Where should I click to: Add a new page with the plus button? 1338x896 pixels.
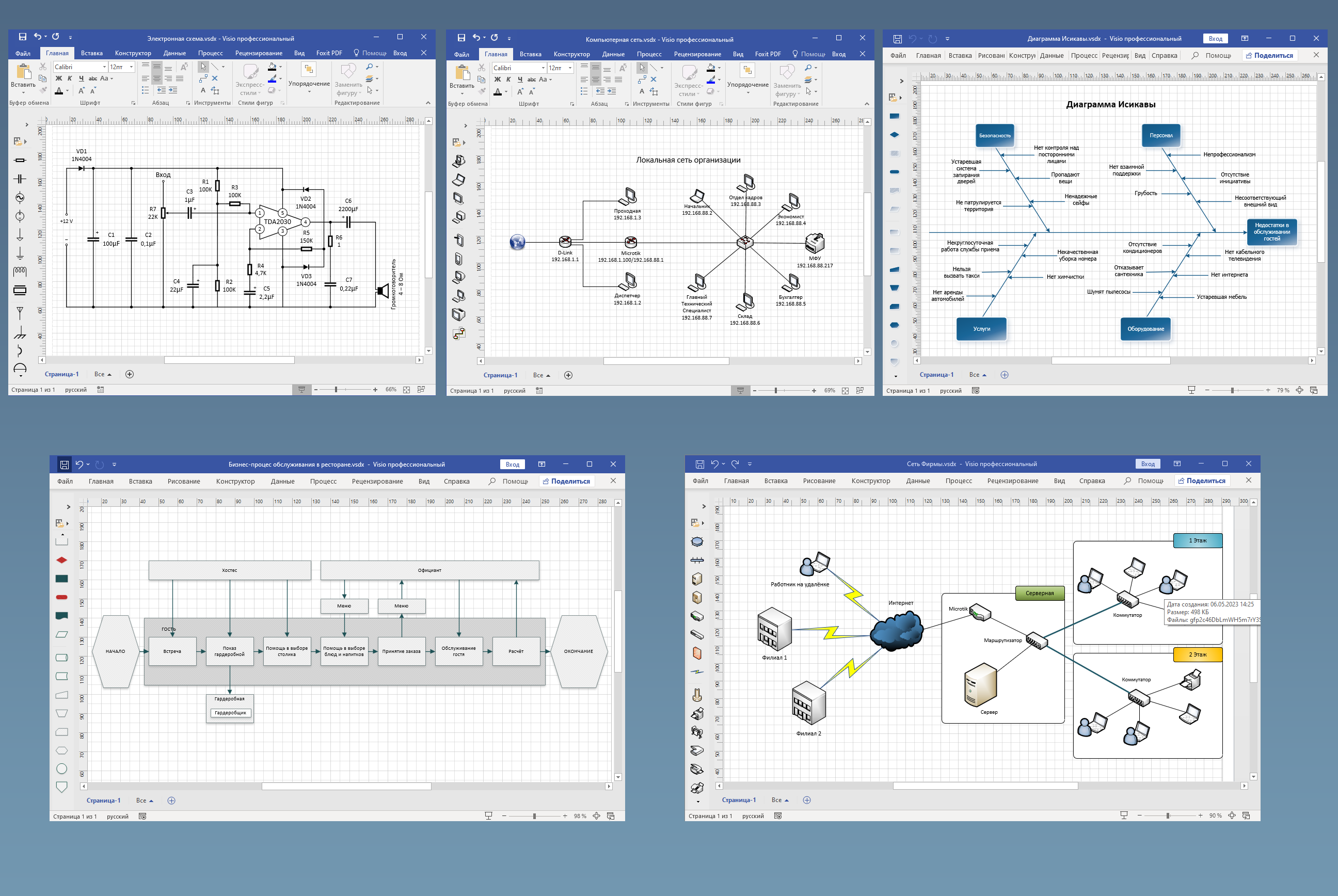(130, 374)
